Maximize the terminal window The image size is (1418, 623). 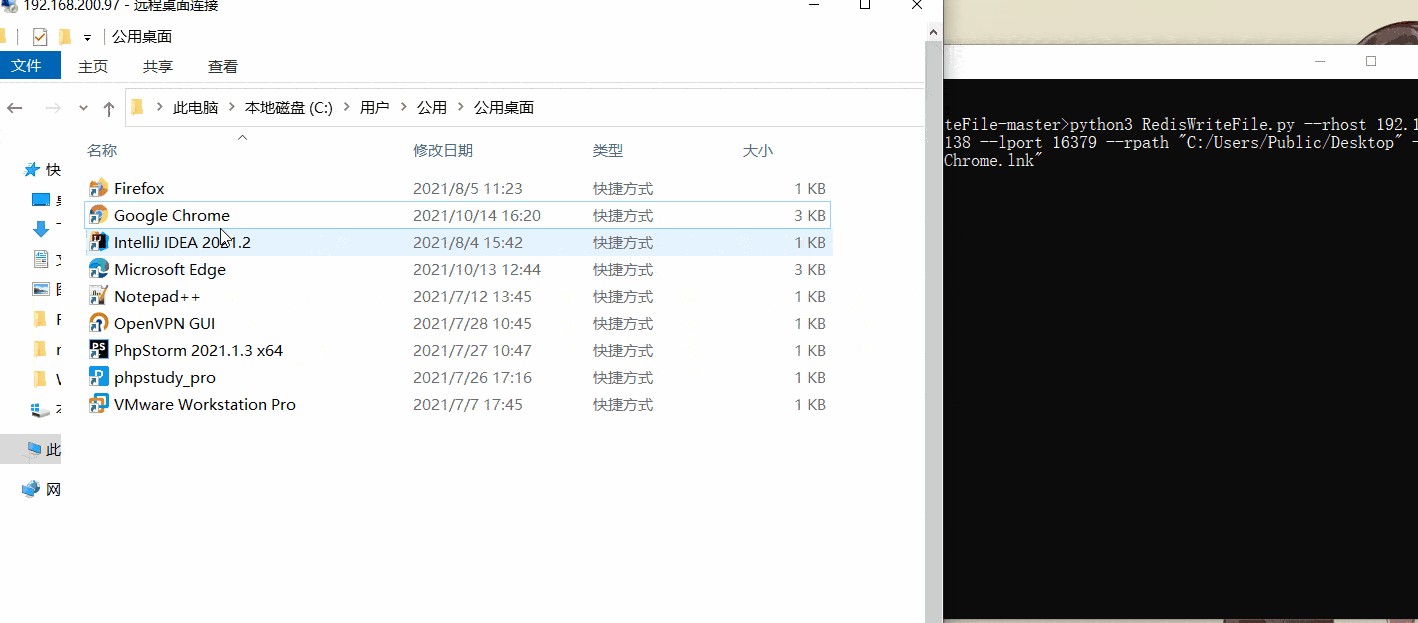click(x=1371, y=61)
